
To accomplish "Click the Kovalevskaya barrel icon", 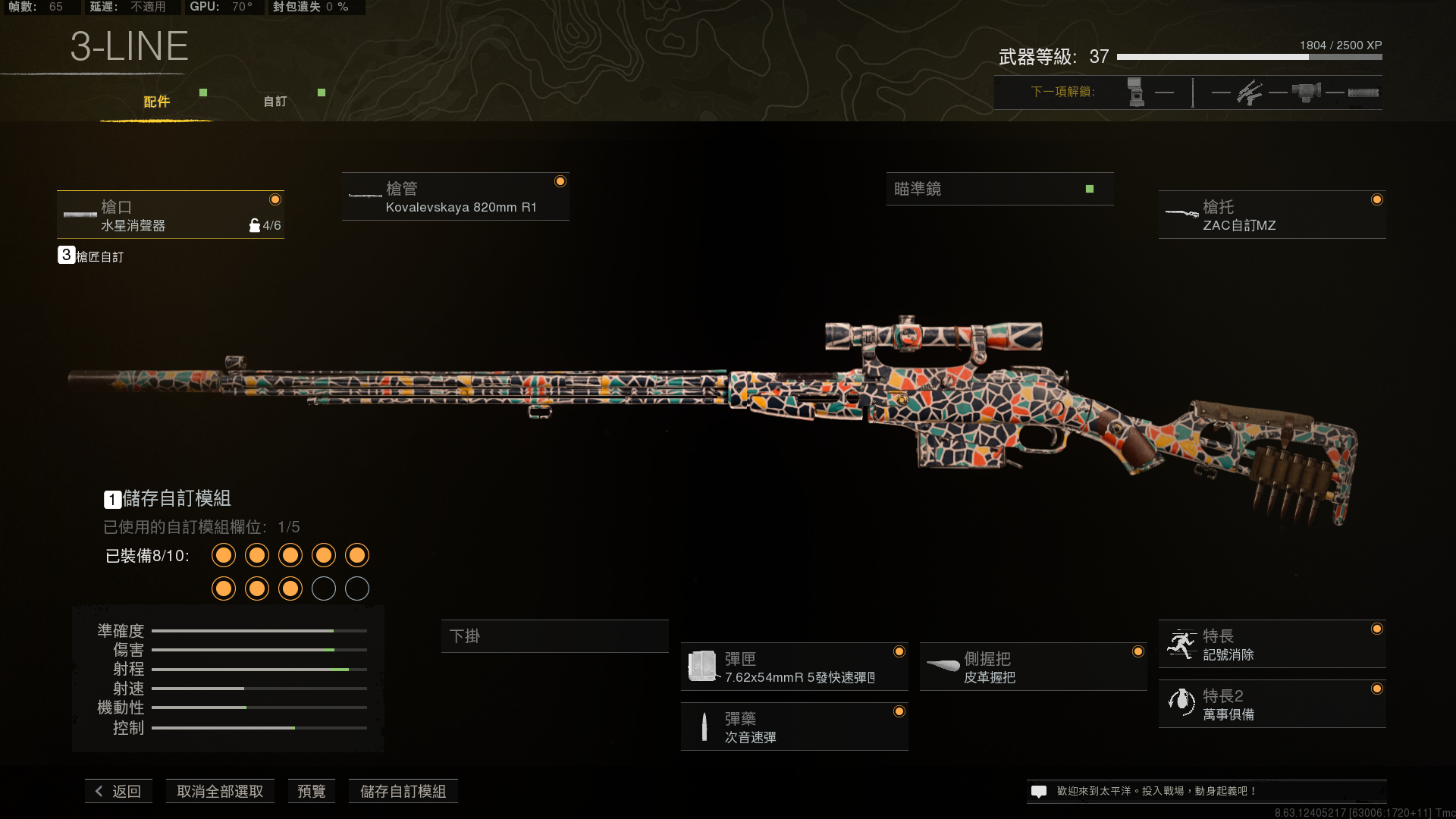I will (365, 196).
